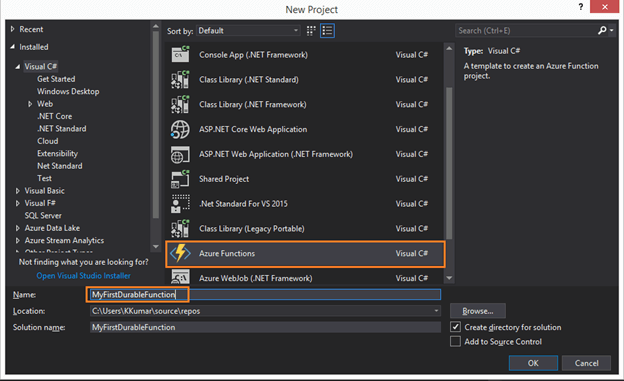Expand the Location path dropdown
This screenshot has height=381, width=624.
(436, 311)
